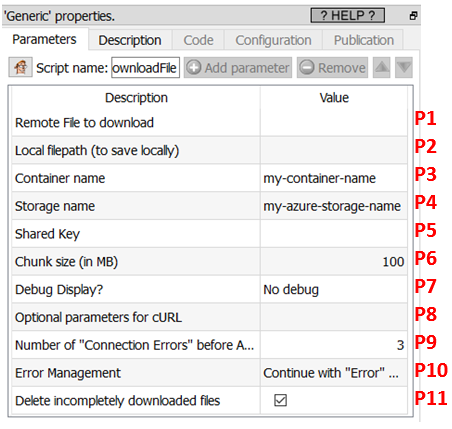Open the Configuration tab
Screen dimensions: 452x429
point(273,40)
